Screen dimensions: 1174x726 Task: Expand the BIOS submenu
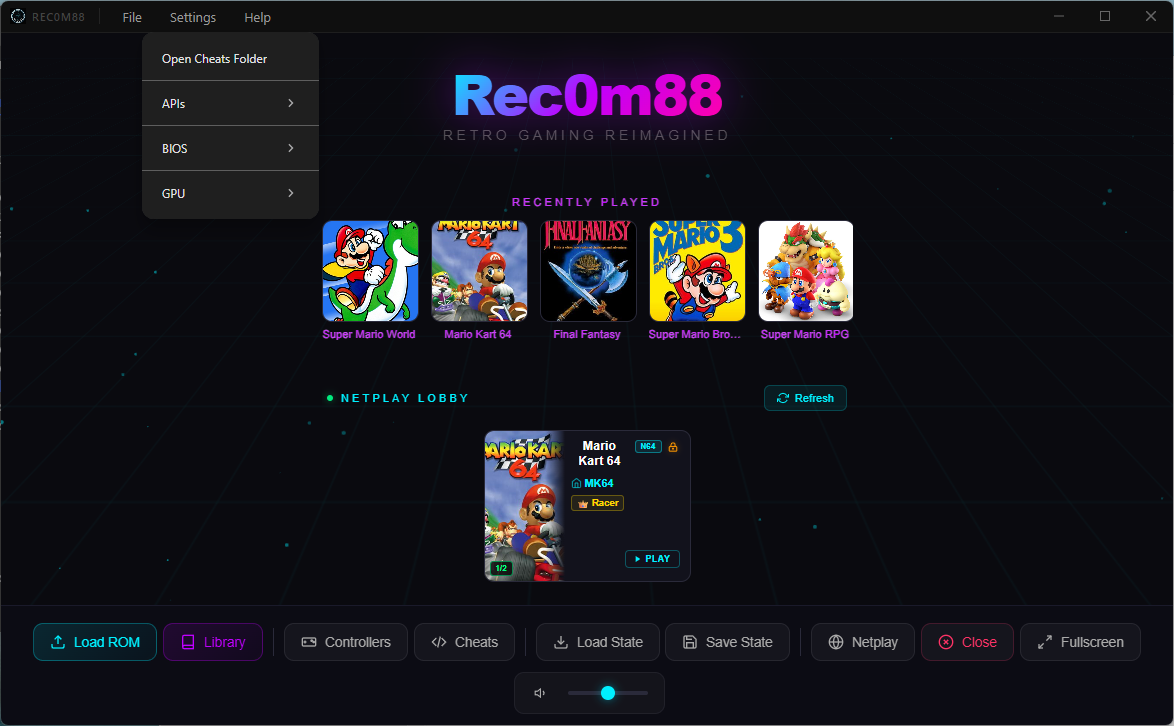pyautogui.click(x=230, y=149)
